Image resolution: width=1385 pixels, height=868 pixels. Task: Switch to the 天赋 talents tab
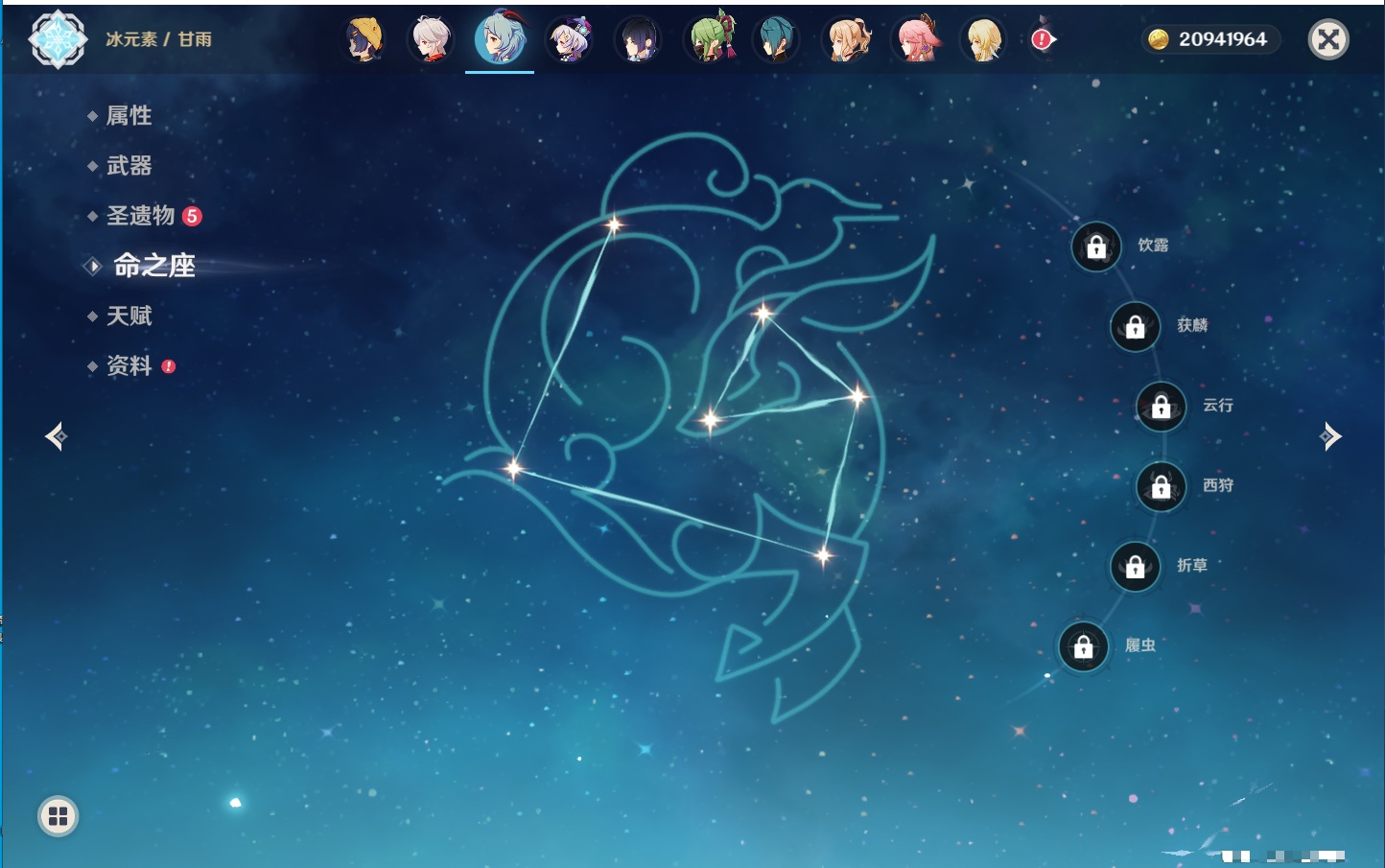coord(129,316)
